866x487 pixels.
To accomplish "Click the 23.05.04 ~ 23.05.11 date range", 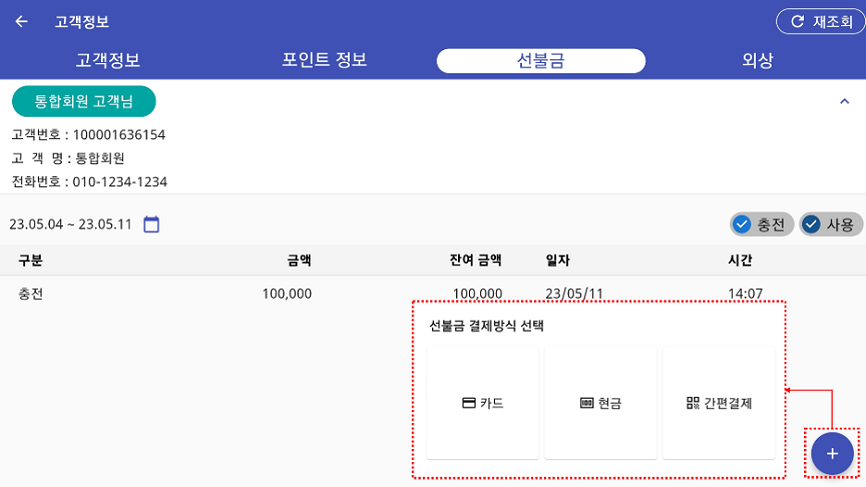I will click(71, 225).
